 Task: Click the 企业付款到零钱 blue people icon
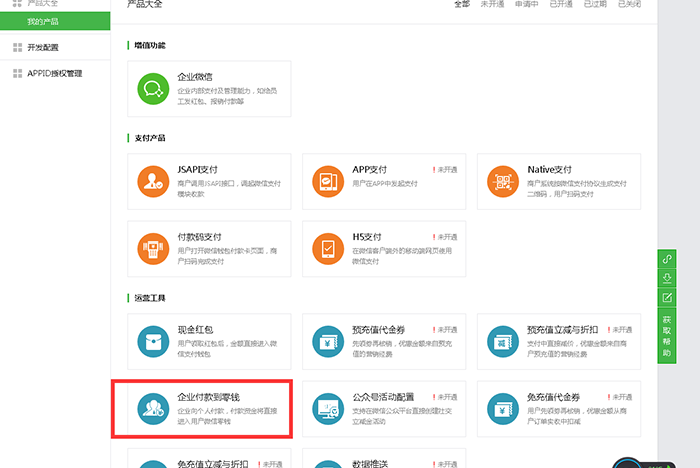point(153,409)
